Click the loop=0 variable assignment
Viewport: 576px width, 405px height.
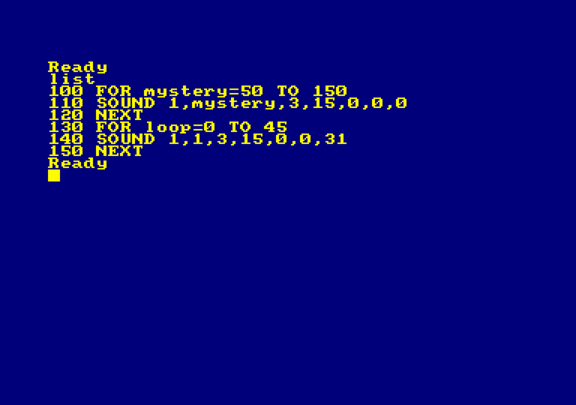[180, 128]
